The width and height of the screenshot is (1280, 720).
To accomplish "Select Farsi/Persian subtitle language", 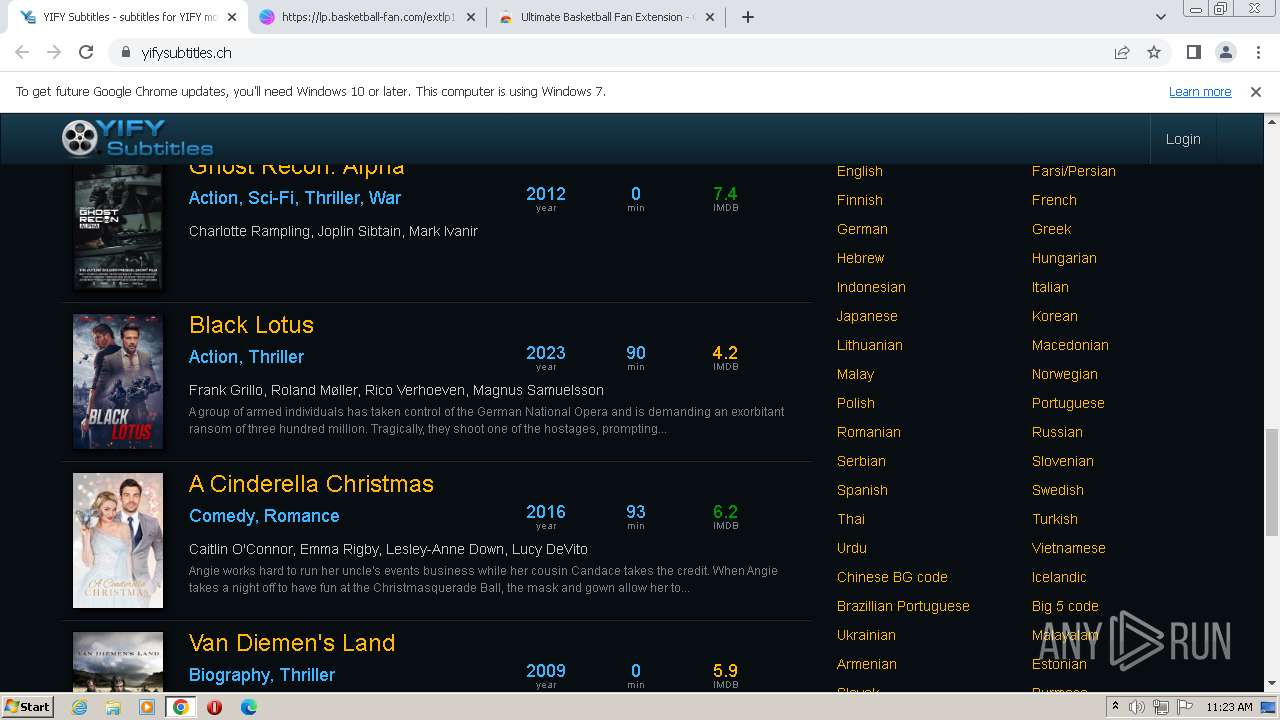I will 1074,171.
